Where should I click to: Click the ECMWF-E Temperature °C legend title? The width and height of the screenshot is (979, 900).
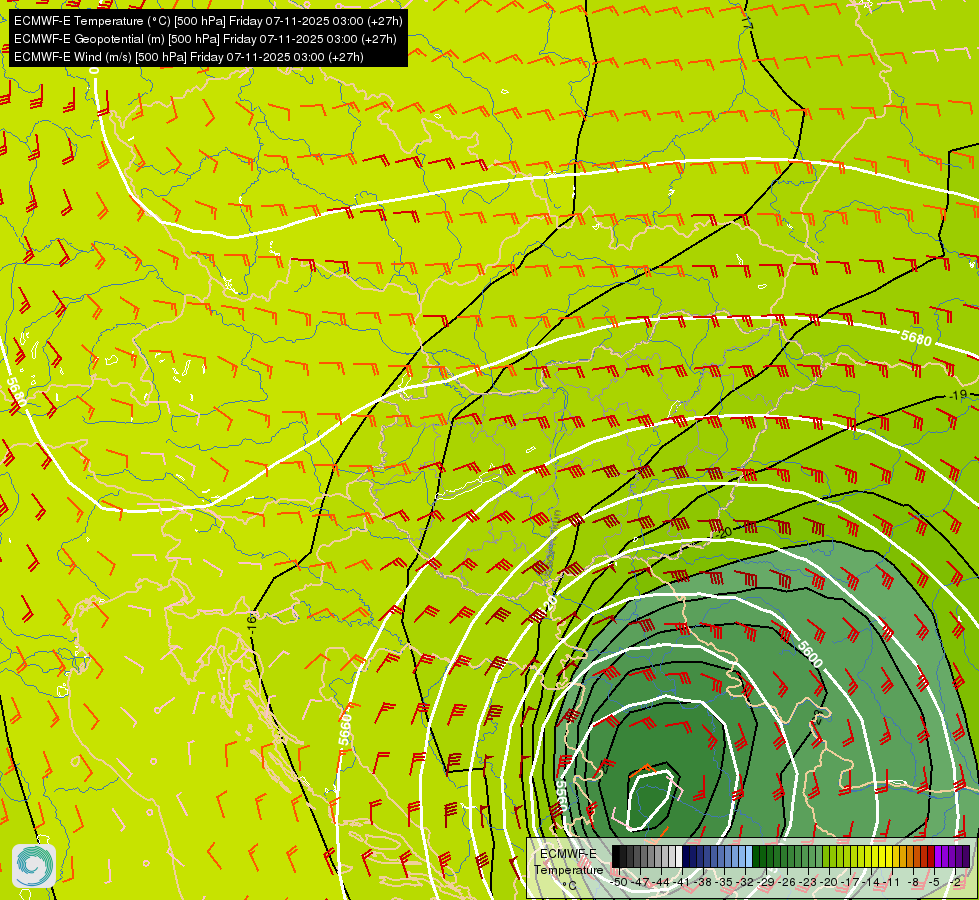tap(568, 870)
